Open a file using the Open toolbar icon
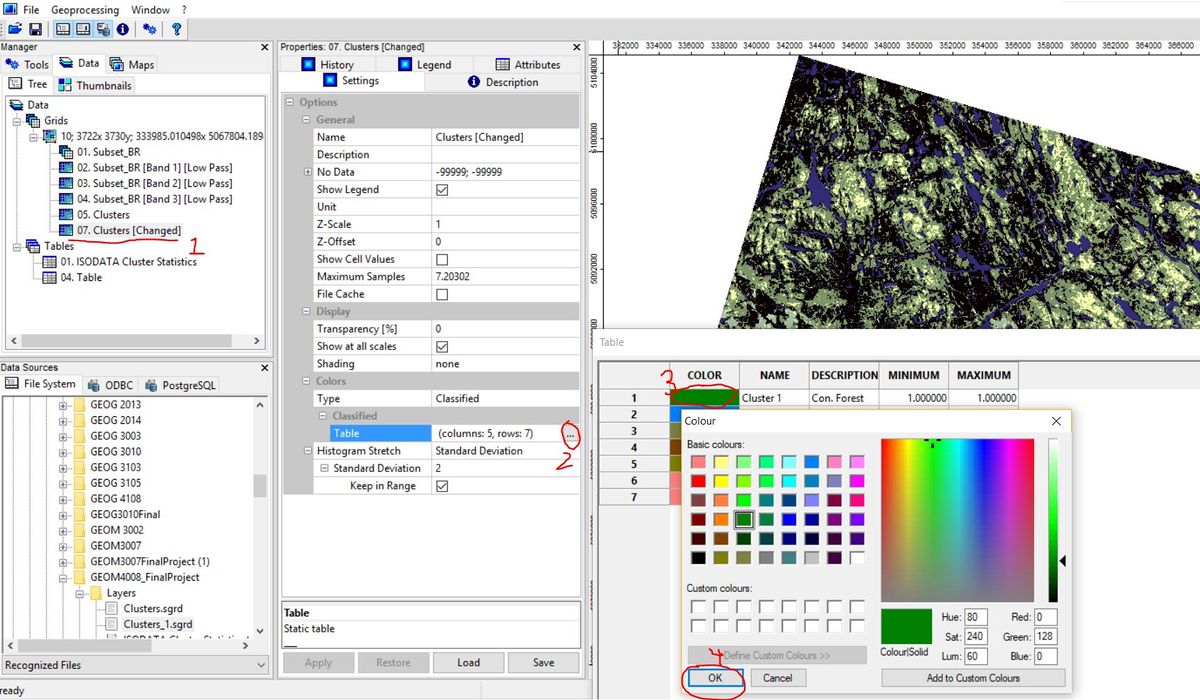 [15, 29]
